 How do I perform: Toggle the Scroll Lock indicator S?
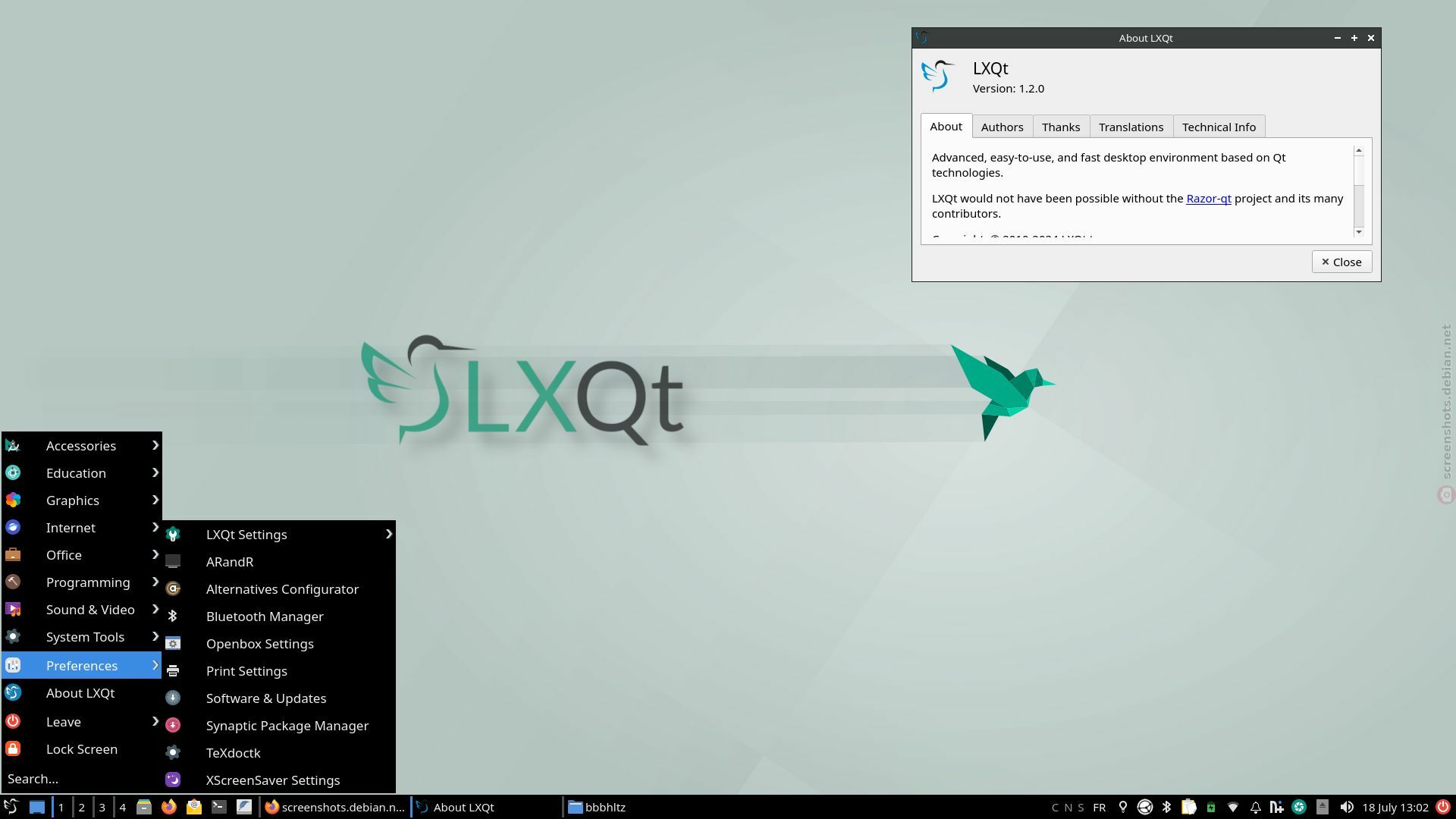[1081, 808]
